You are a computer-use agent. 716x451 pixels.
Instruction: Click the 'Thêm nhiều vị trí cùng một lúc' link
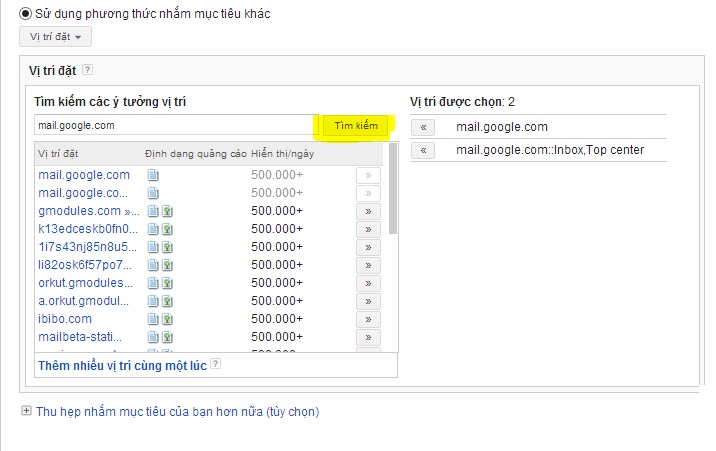[122, 366]
